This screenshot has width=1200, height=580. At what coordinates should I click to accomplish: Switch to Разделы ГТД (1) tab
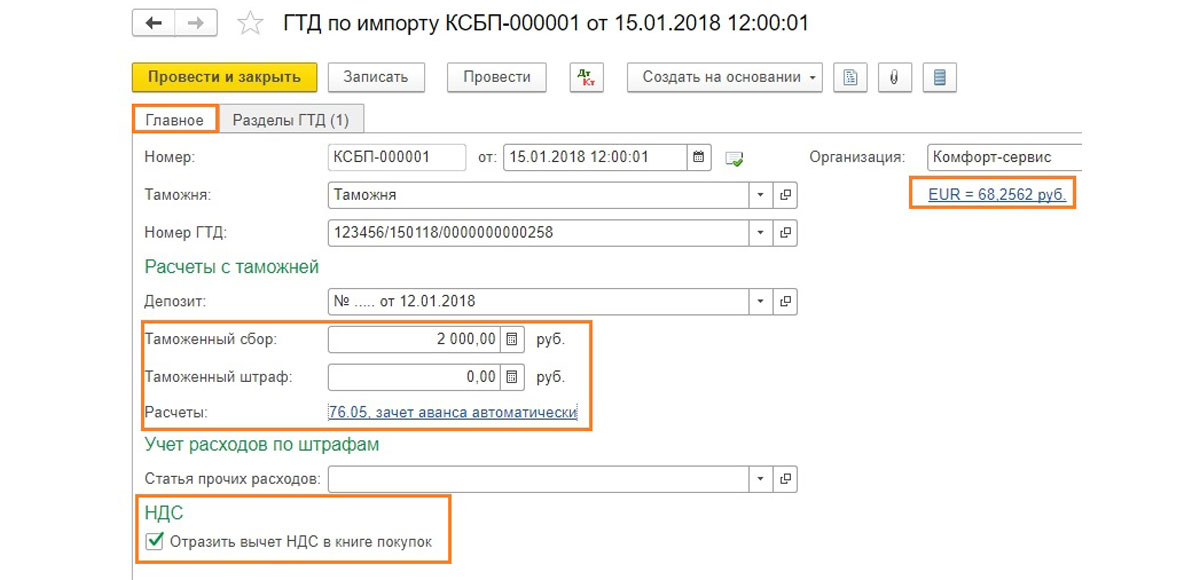290,120
